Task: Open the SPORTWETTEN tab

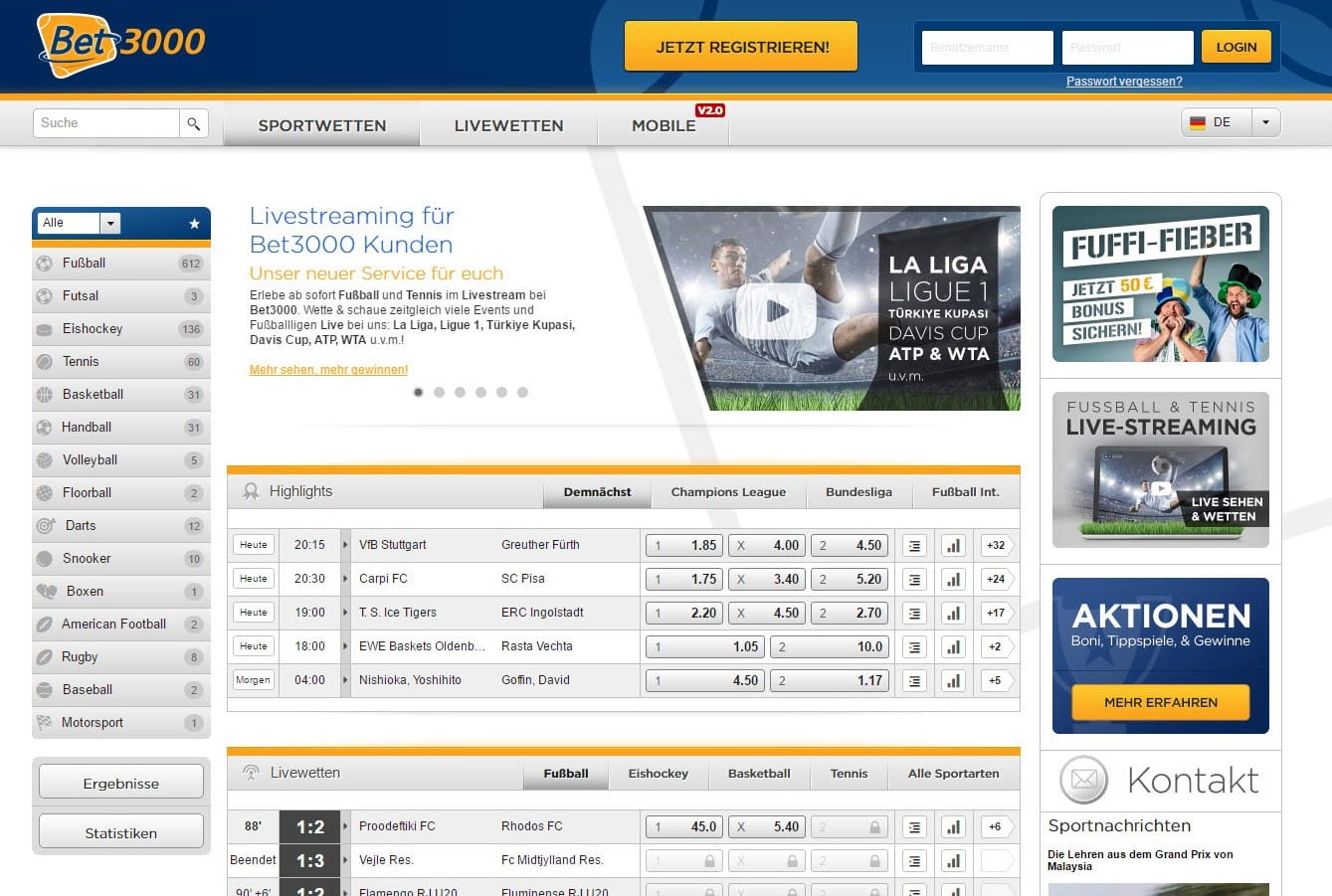Action: [322, 125]
